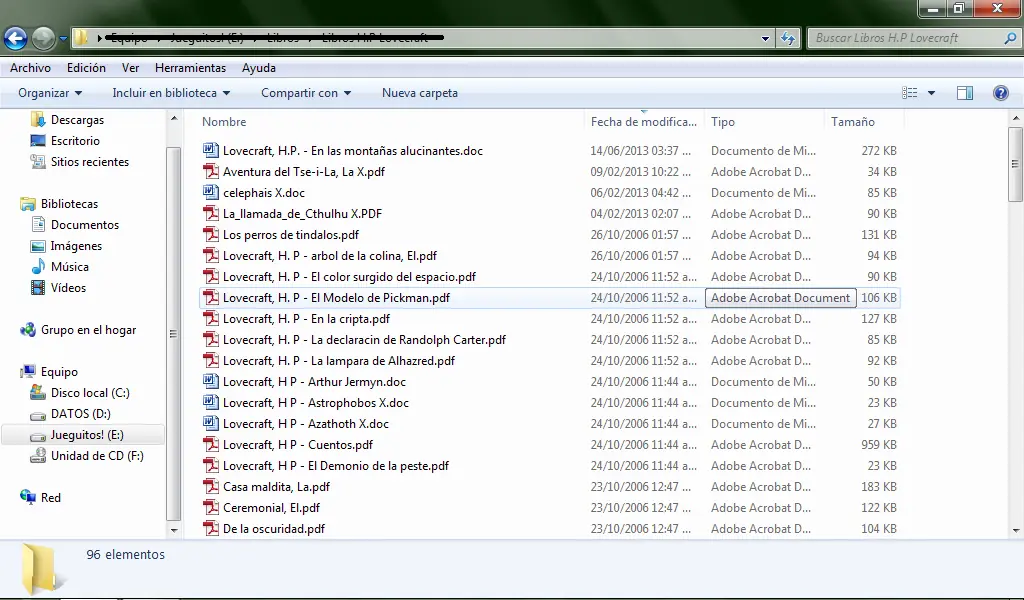
Task: Expand Incluir en biblioteca dropdown
Action: 171,93
